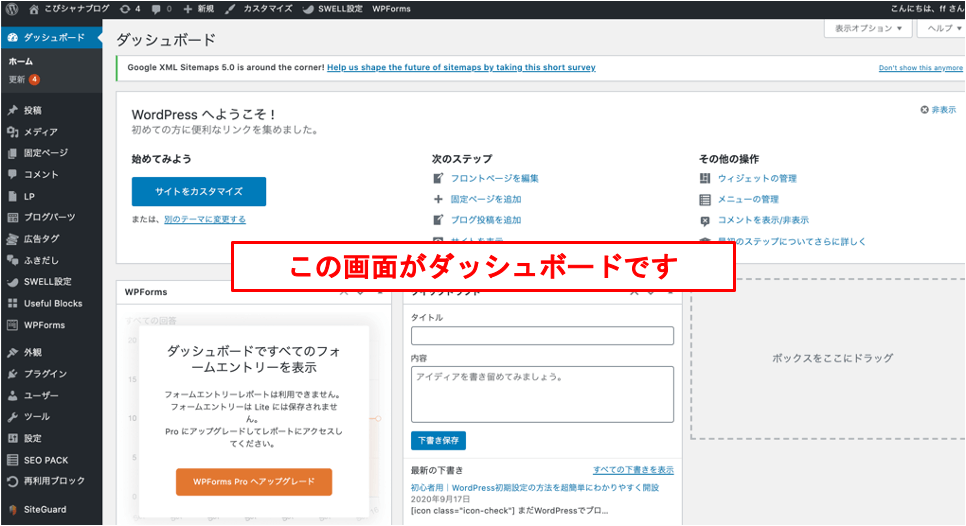Image resolution: width=966 pixels, height=526 pixels.
Task: Click the 固定ページ icon in sidebar
Action: coord(12,153)
